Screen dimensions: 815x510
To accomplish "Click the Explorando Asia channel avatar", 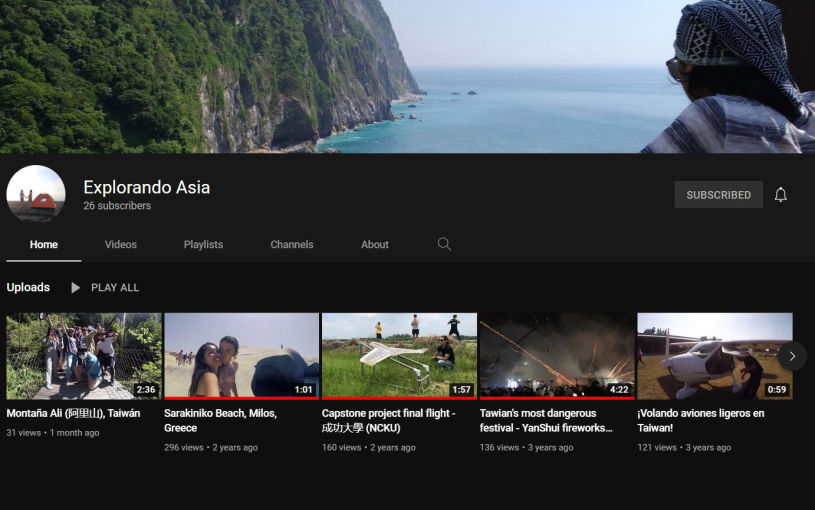I will pyautogui.click(x=36, y=194).
